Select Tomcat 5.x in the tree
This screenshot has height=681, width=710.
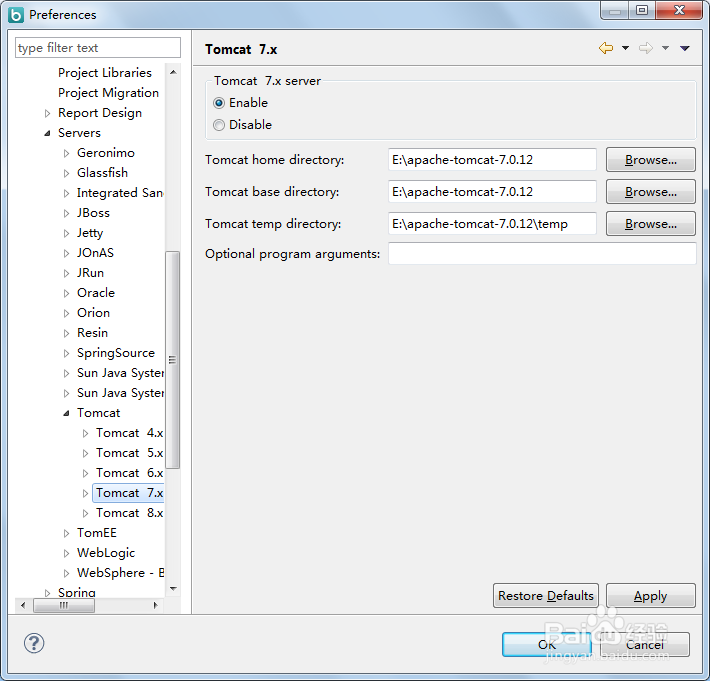tap(130, 453)
